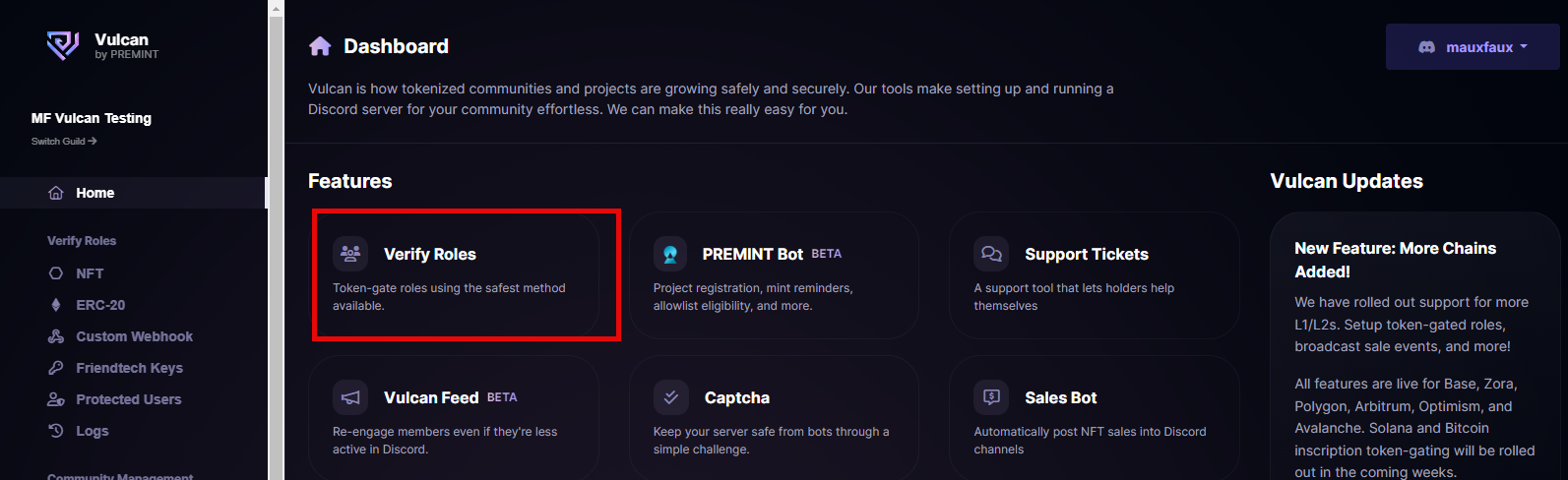Click the Dashboard house icon in header
Image resolution: width=1568 pixels, height=480 pixels.
(320, 46)
